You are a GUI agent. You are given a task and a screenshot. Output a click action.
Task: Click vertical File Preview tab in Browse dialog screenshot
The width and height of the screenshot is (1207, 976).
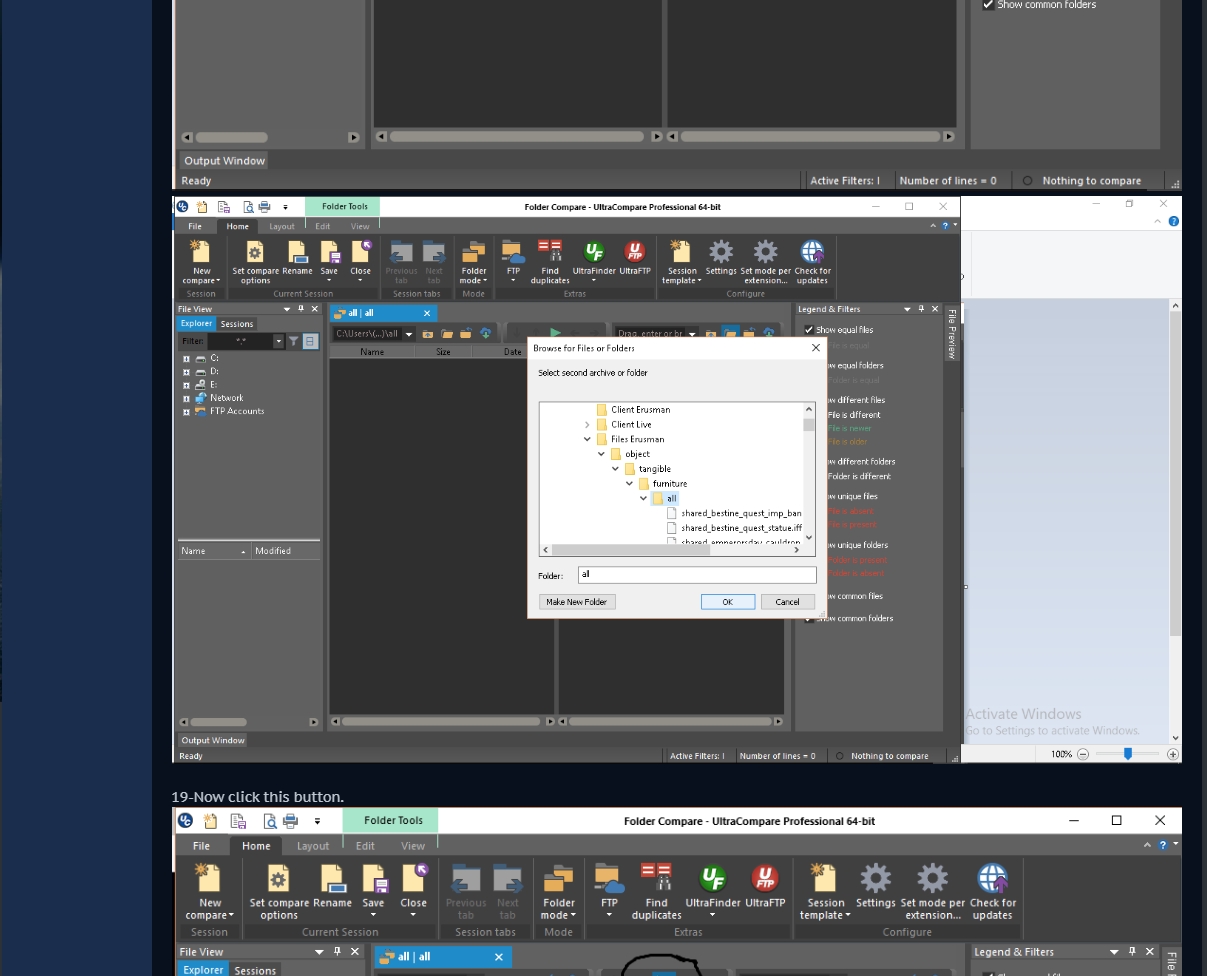[x=951, y=334]
